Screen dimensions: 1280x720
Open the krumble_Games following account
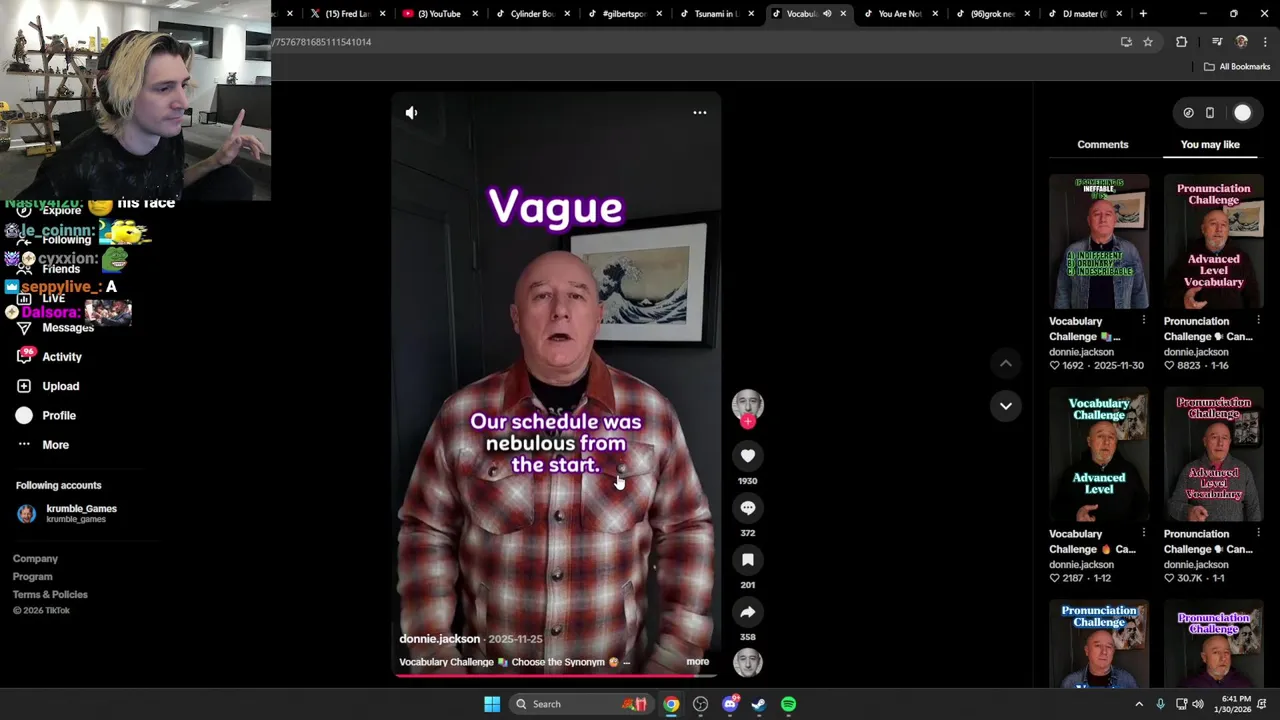click(68, 513)
